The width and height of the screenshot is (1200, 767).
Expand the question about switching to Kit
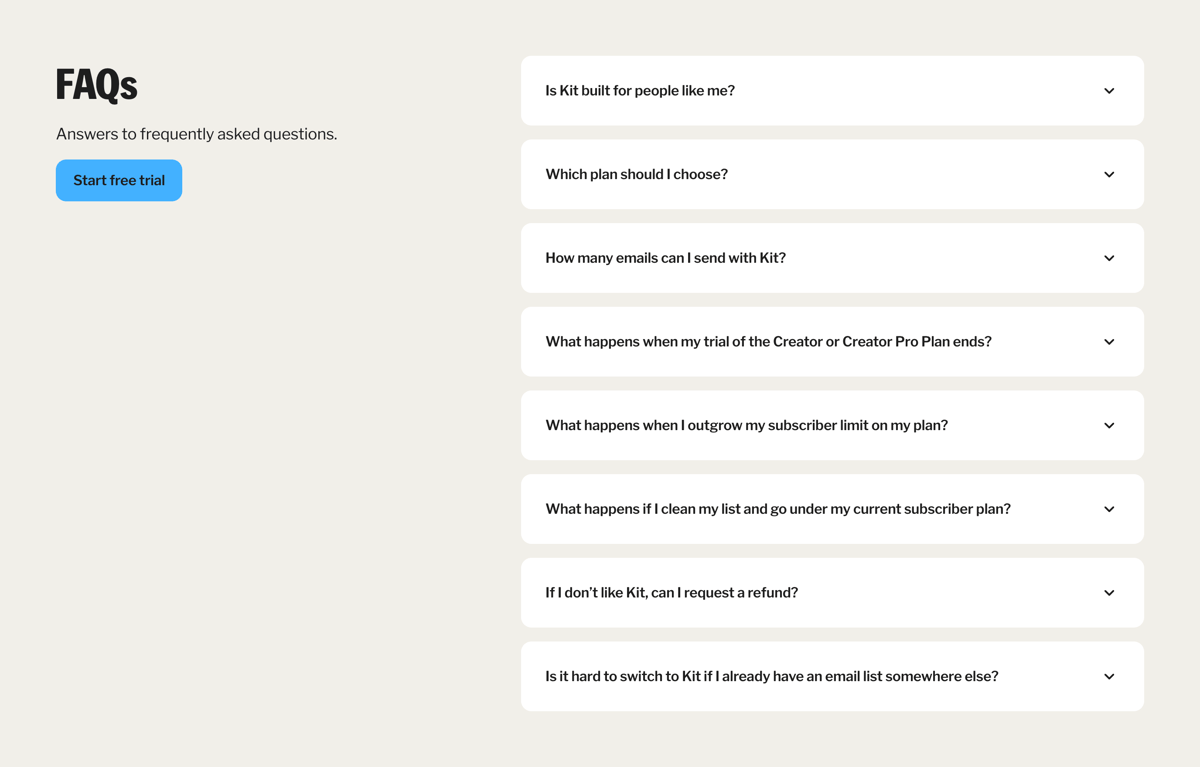[x=832, y=676]
